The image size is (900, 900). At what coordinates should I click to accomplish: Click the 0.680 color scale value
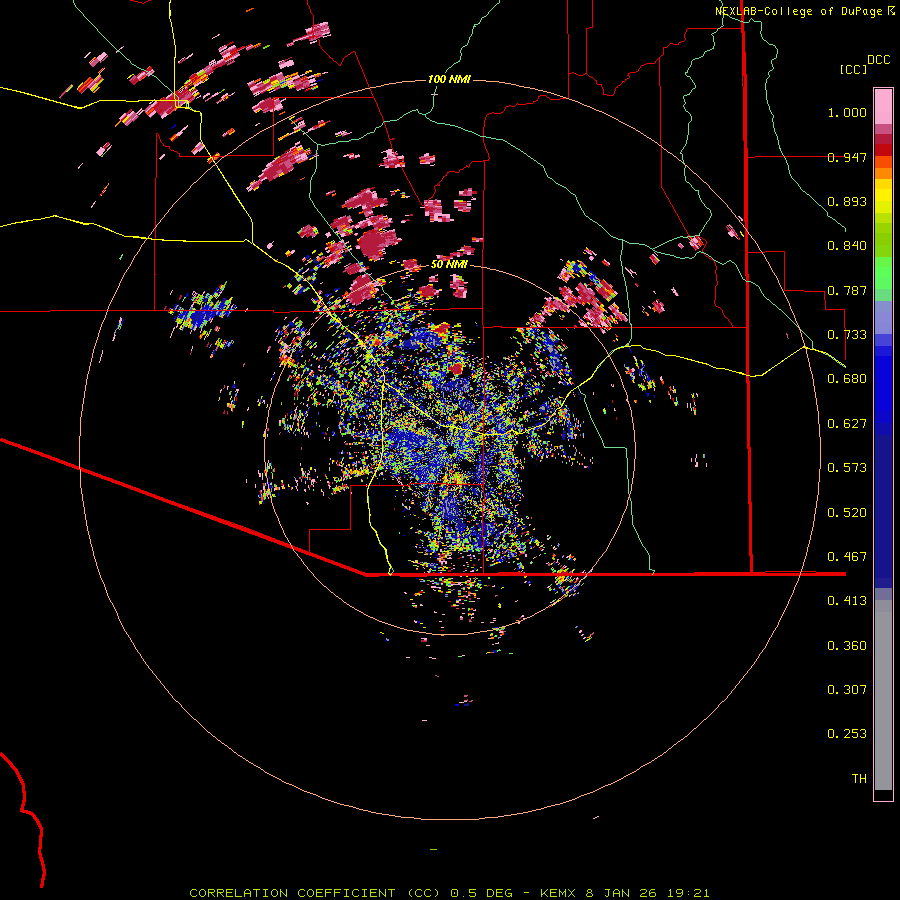tap(847, 379)
